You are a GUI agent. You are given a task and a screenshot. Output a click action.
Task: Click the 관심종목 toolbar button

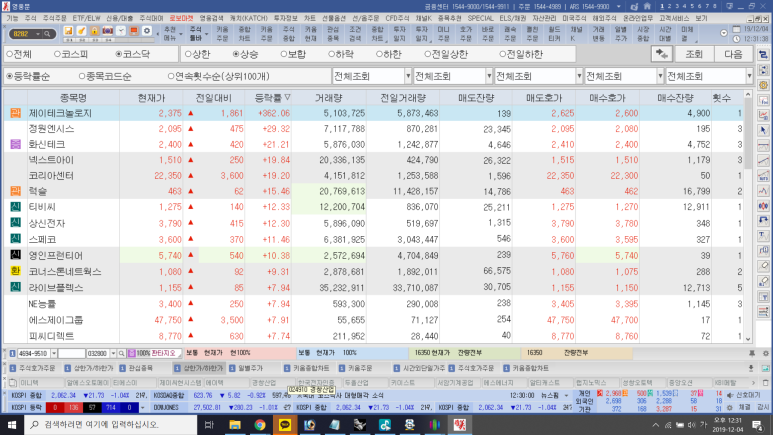[x=333, y=34]
